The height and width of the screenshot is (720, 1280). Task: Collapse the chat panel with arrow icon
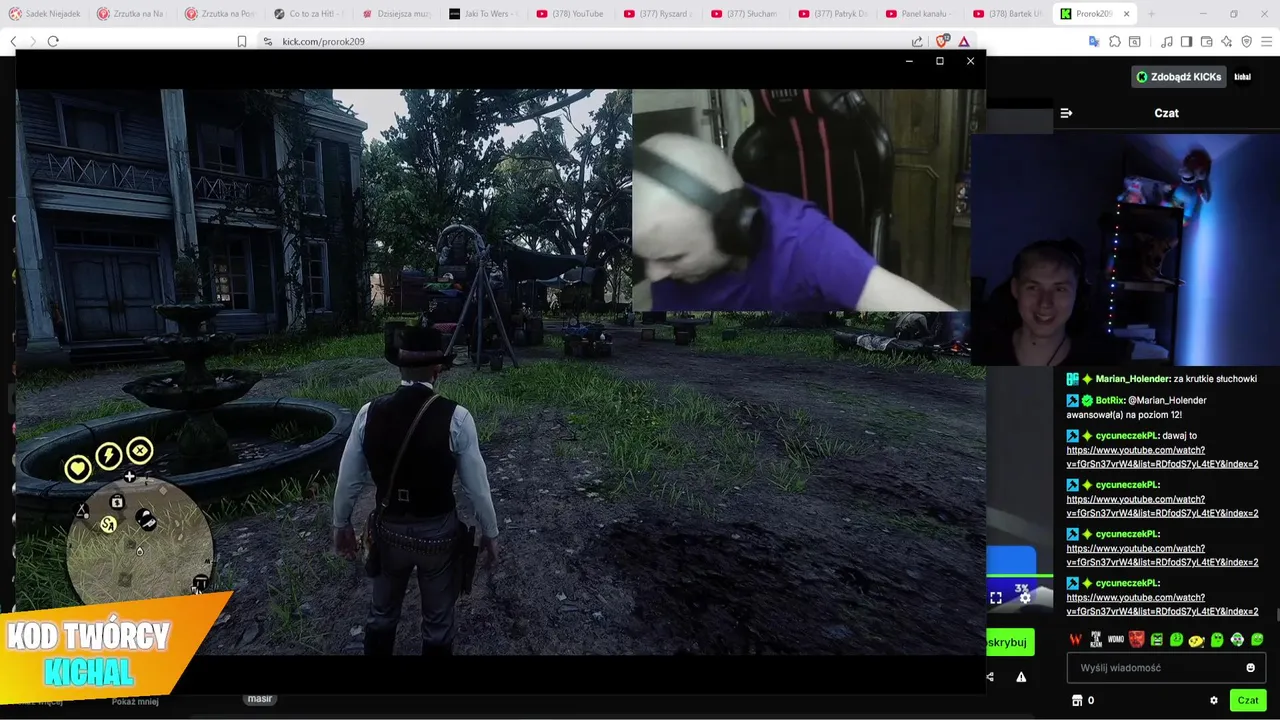pyautogui.click(x=1066, y=113)
